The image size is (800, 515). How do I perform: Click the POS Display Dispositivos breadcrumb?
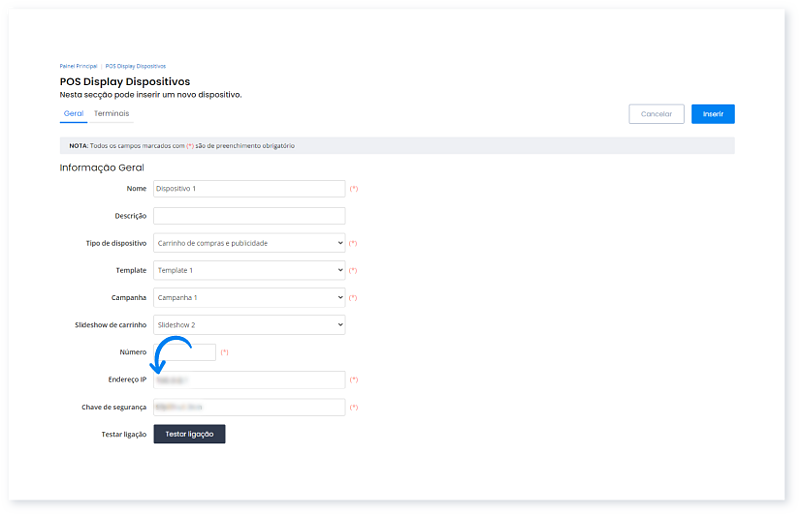(135, 66)
